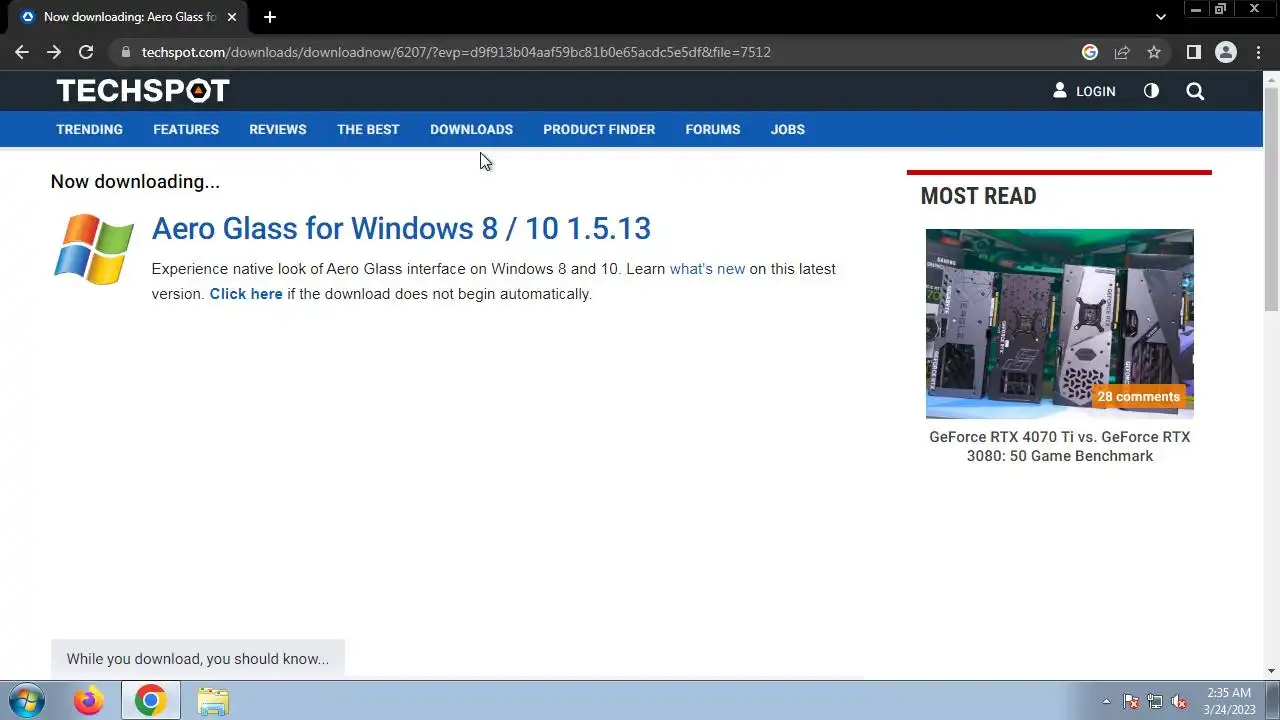Open the LOGIN user account link
Image resolution: width=1280 pixels, height=720 pixels.
click(x=1084, y=91)
